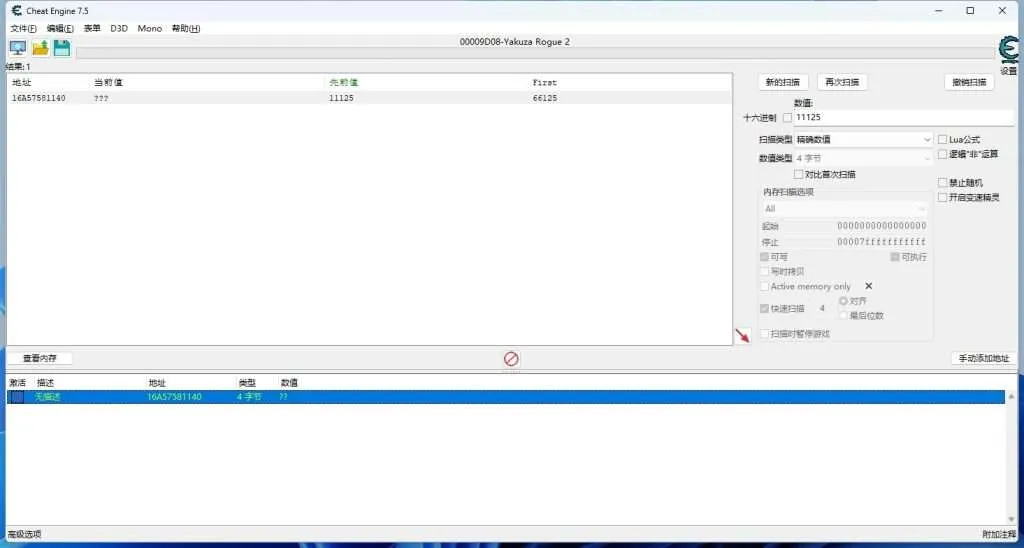Click the open process computer icon

point(18,48)
